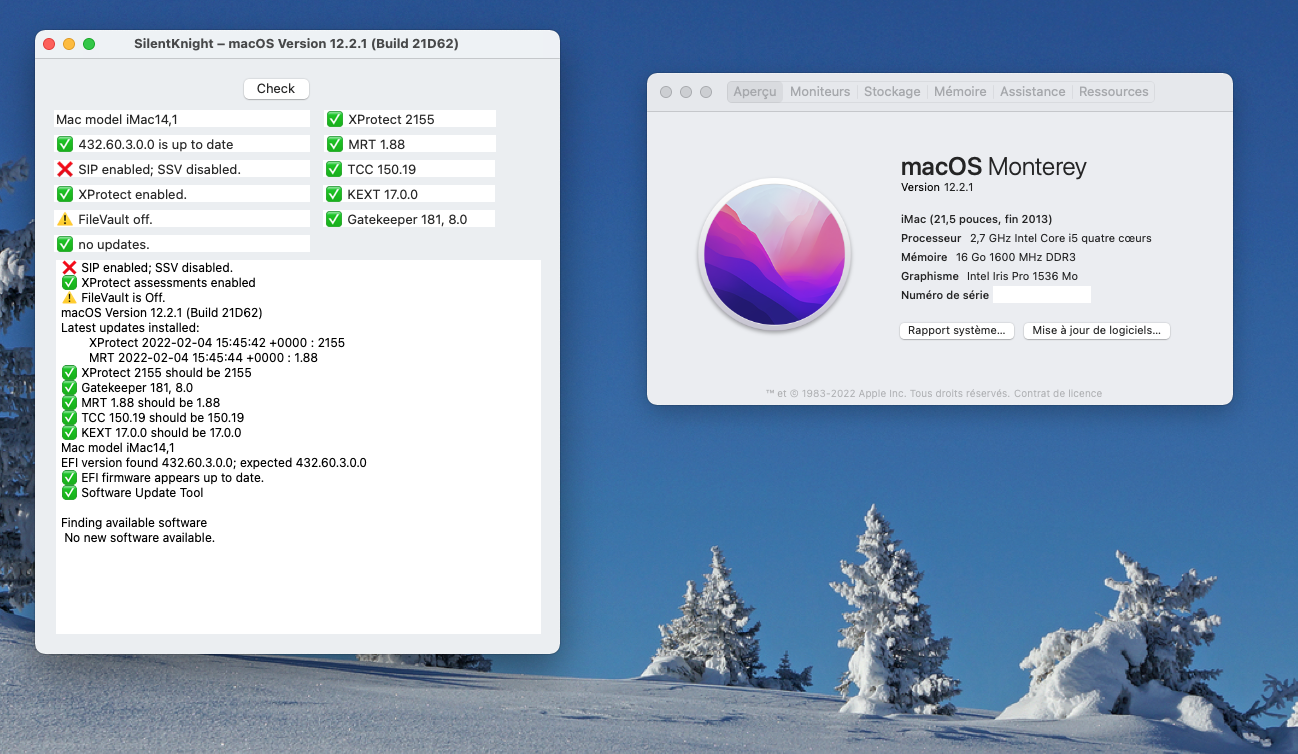Click 'Mise à jour de logiciels…' button
Image resolution: width=1298 pixels, height=754 pixels.
click(x=1097, y=330)
